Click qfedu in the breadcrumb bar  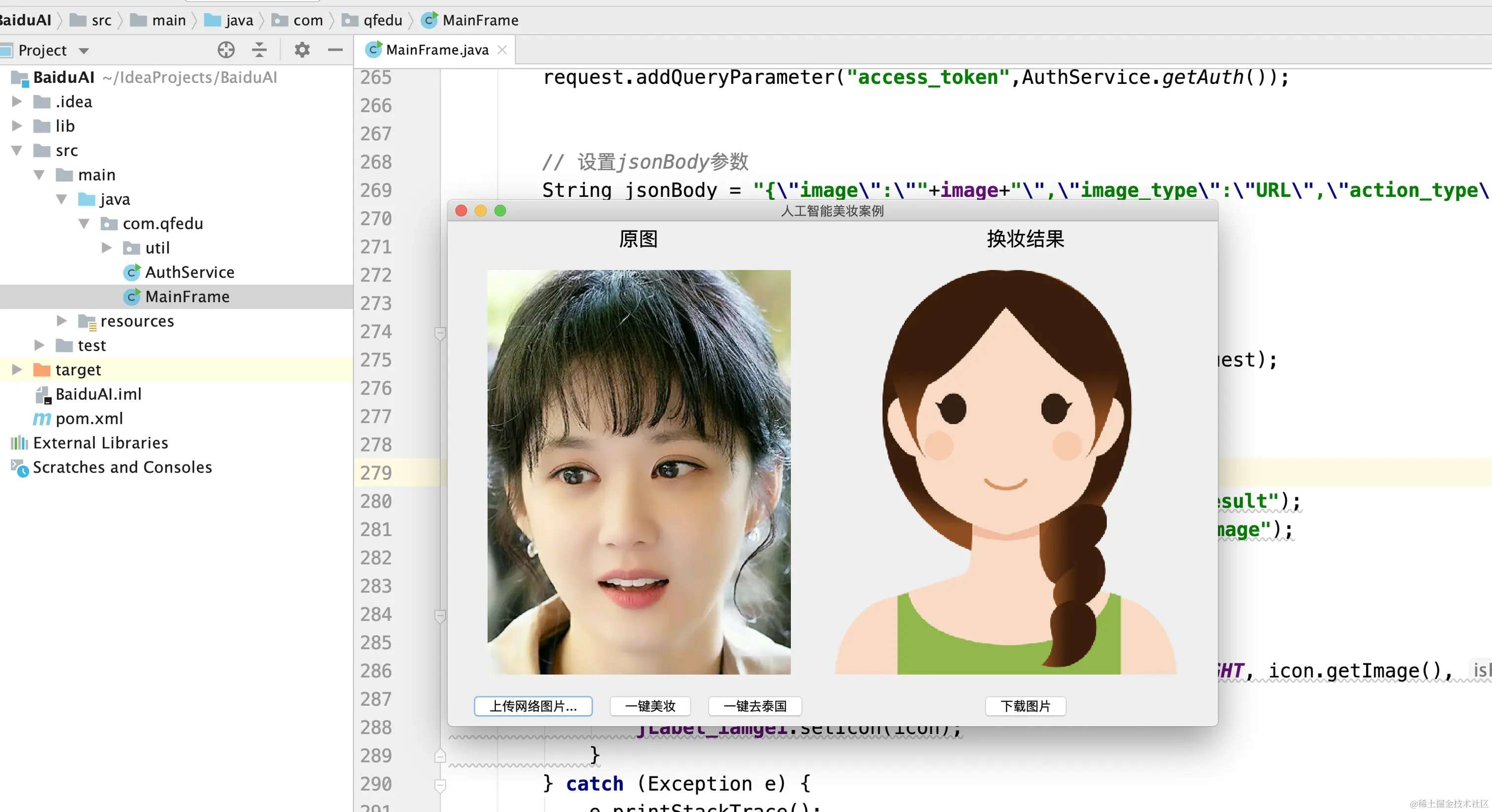tap(382, 21)
